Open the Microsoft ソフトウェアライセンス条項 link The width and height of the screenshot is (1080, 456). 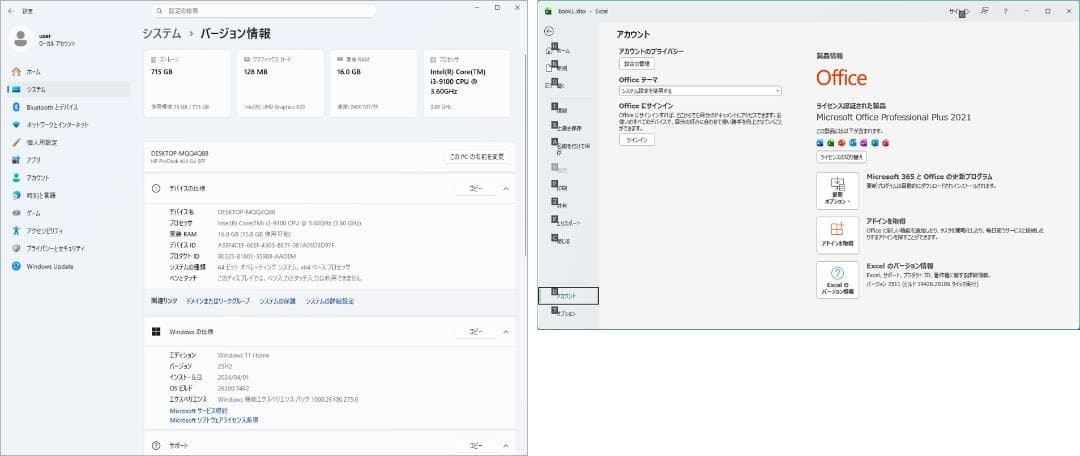pyautogui.click(x=214, y=419)
